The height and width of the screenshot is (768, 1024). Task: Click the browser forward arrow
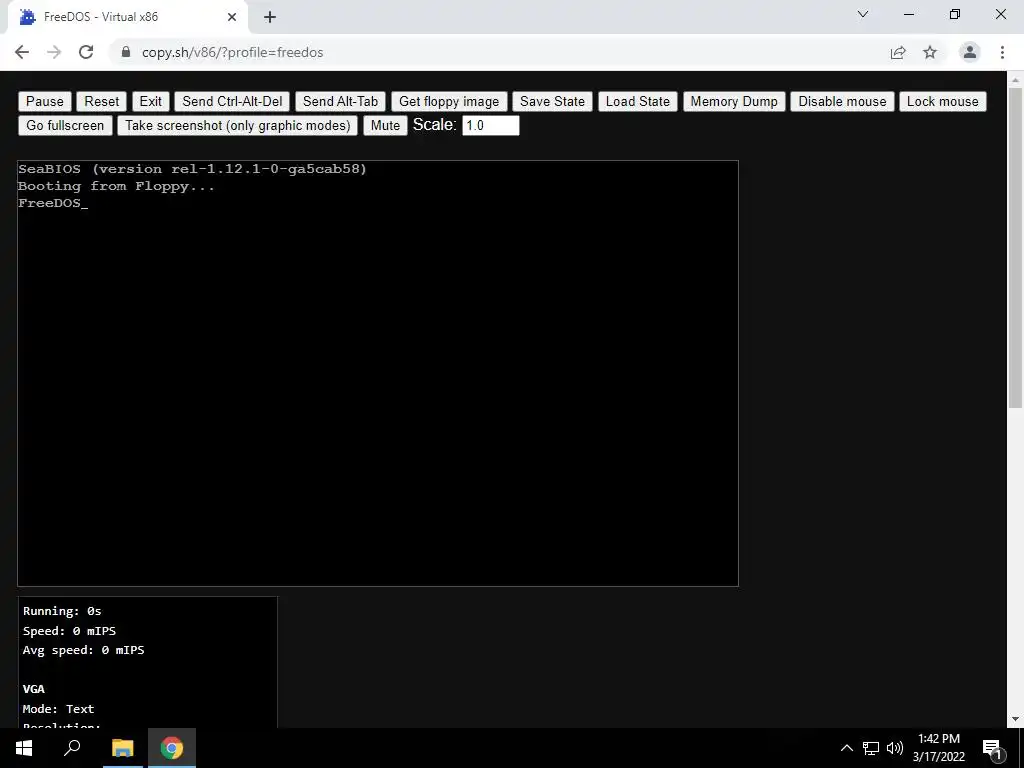point(54,52)
